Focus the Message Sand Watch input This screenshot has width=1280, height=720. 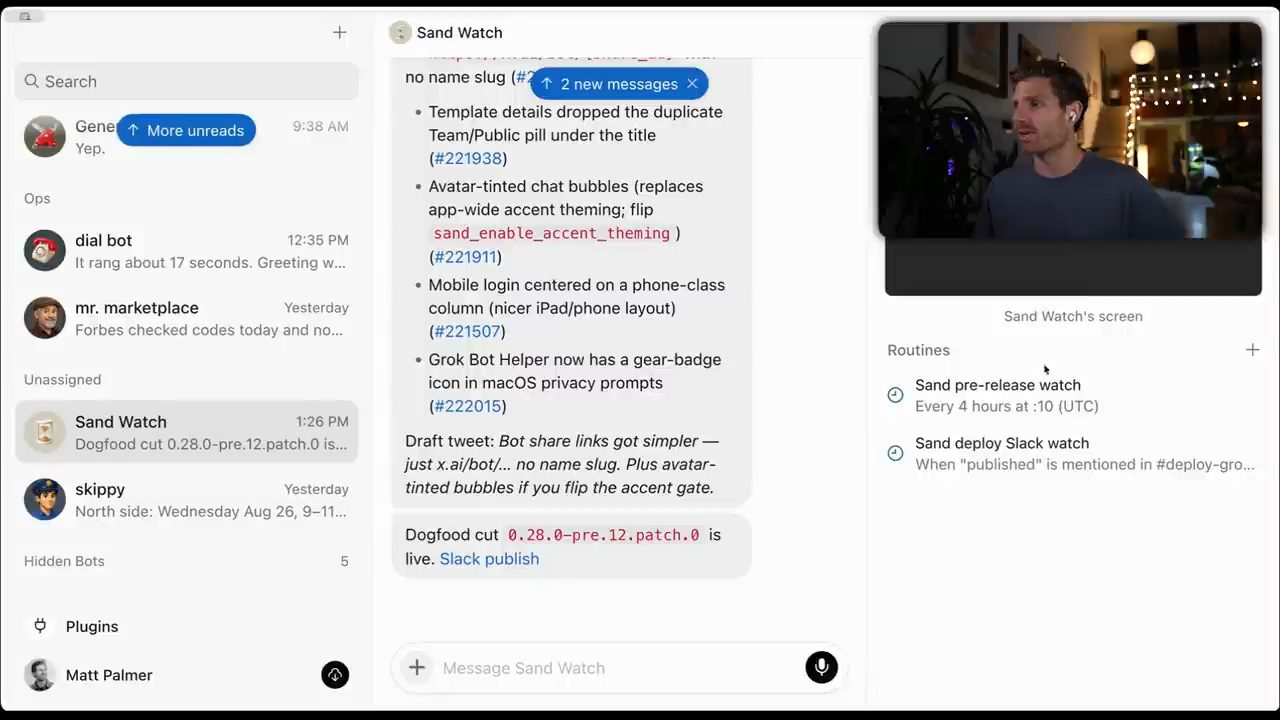tap(618, 668)
